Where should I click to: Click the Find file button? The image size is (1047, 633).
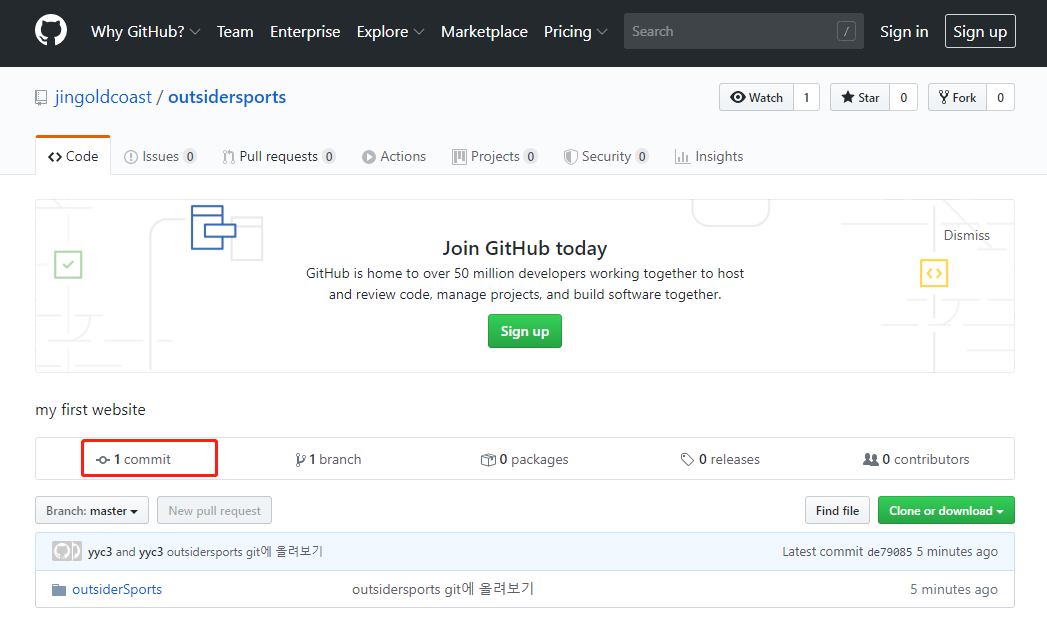tap(837, 511)
